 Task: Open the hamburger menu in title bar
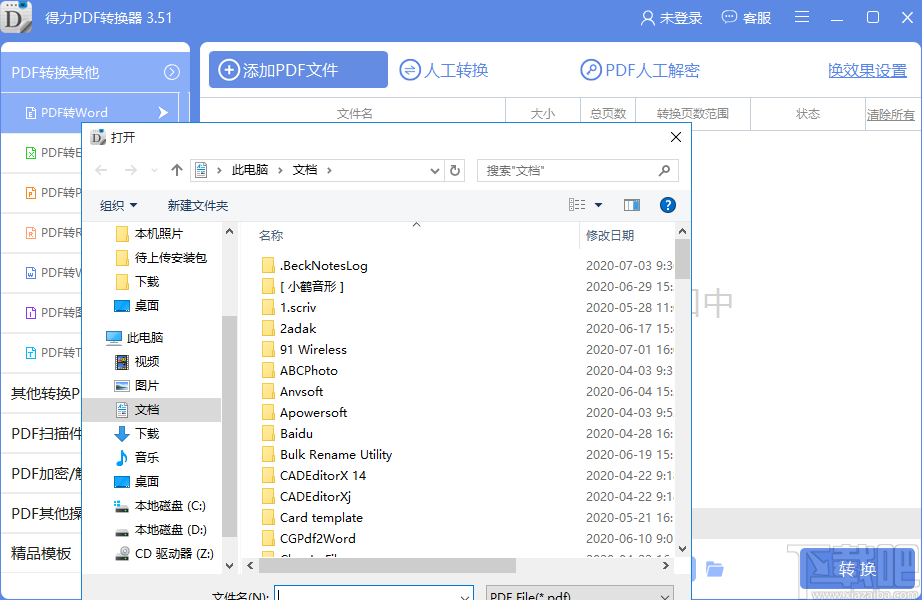[x=799, y=18]
